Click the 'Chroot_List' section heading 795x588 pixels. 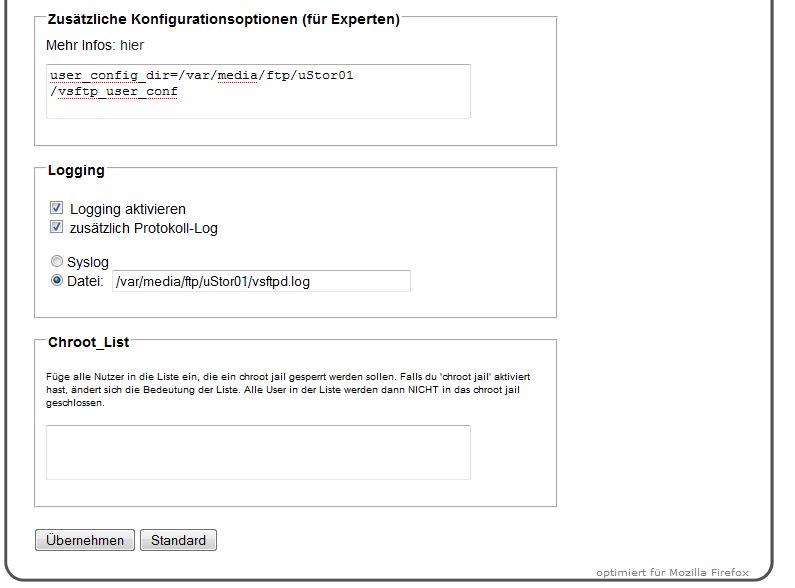(x=88, y=342)
